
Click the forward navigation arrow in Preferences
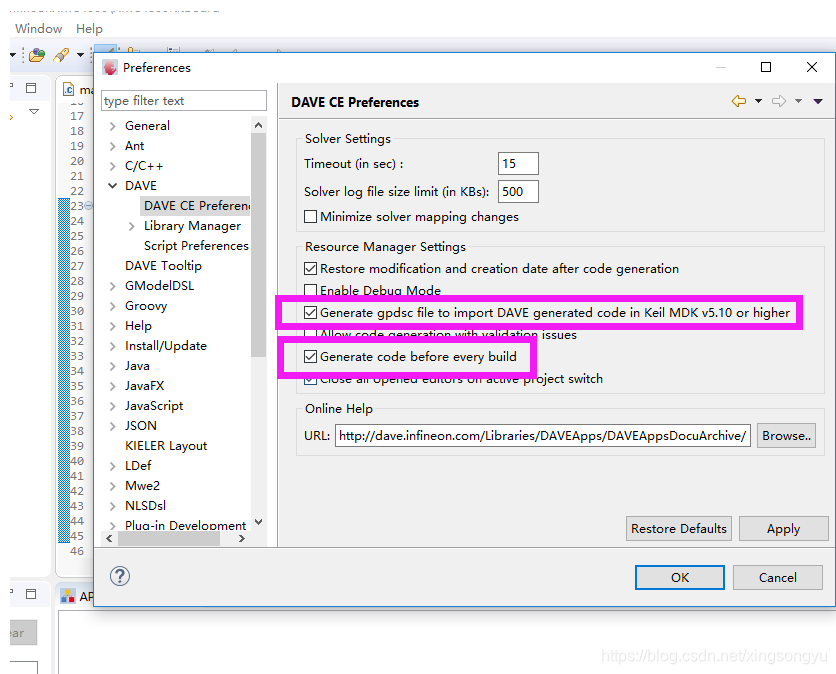(x=779, y=101)
